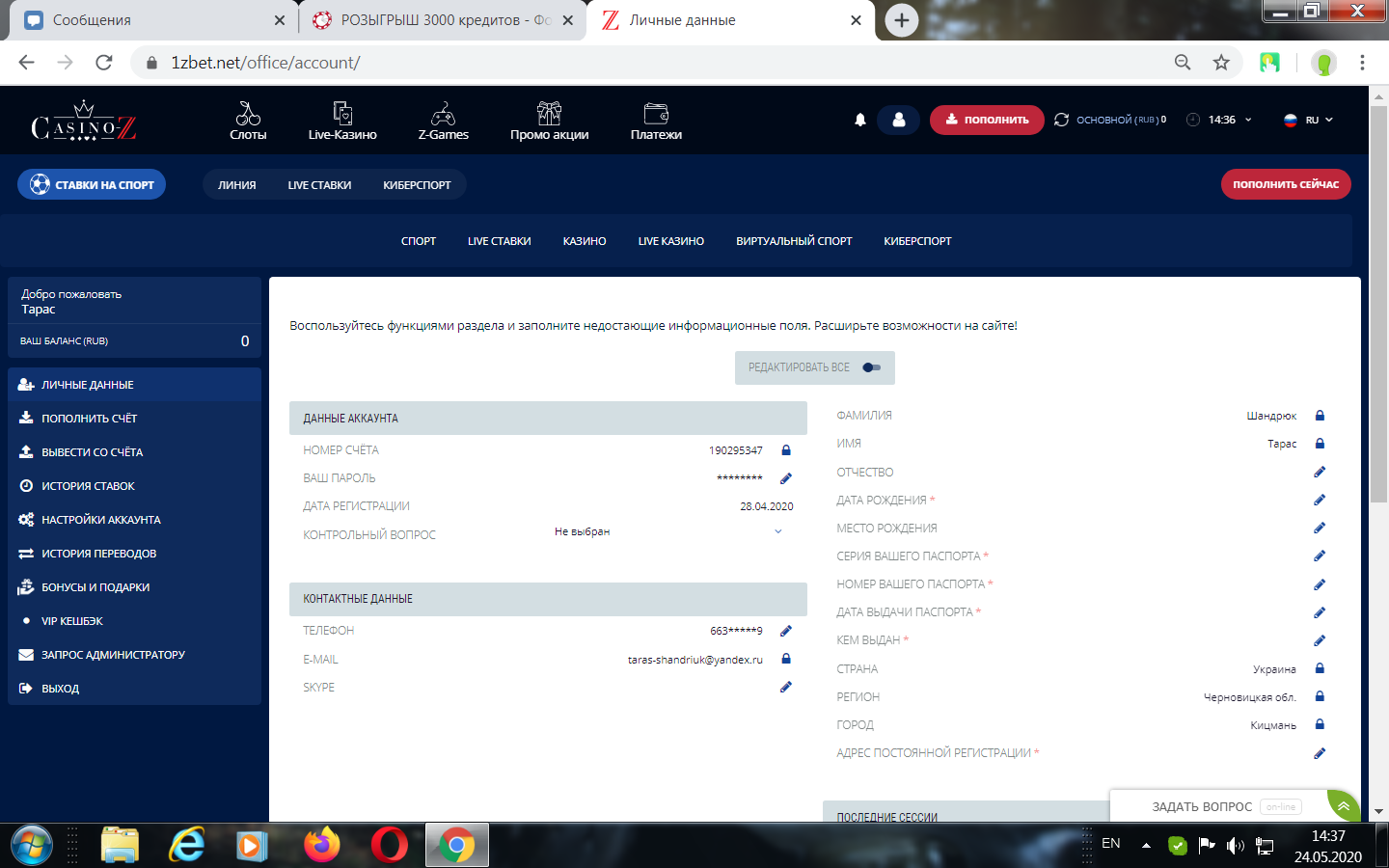The height and width of the screenshot is (868, 1389).
Task: Click the Пополнить сейчас button
Action: click(x=1285, y=184)
